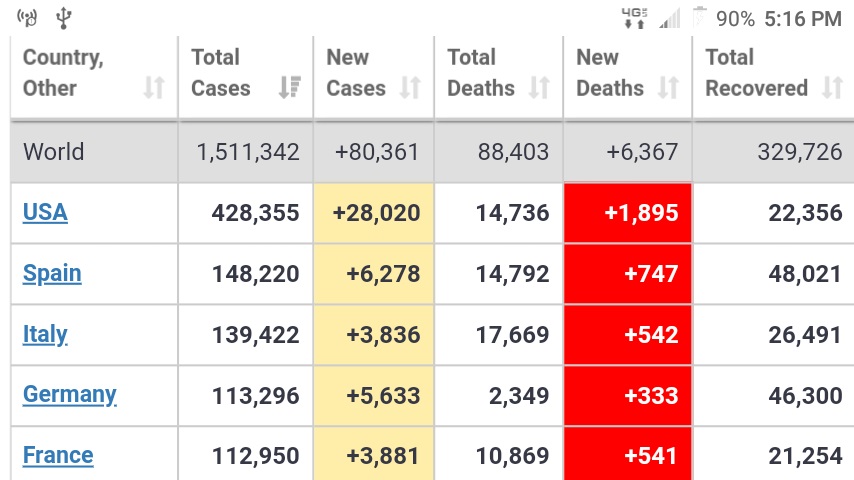Select the World row label
854x480 pixels.
click(x=53, y=151)
